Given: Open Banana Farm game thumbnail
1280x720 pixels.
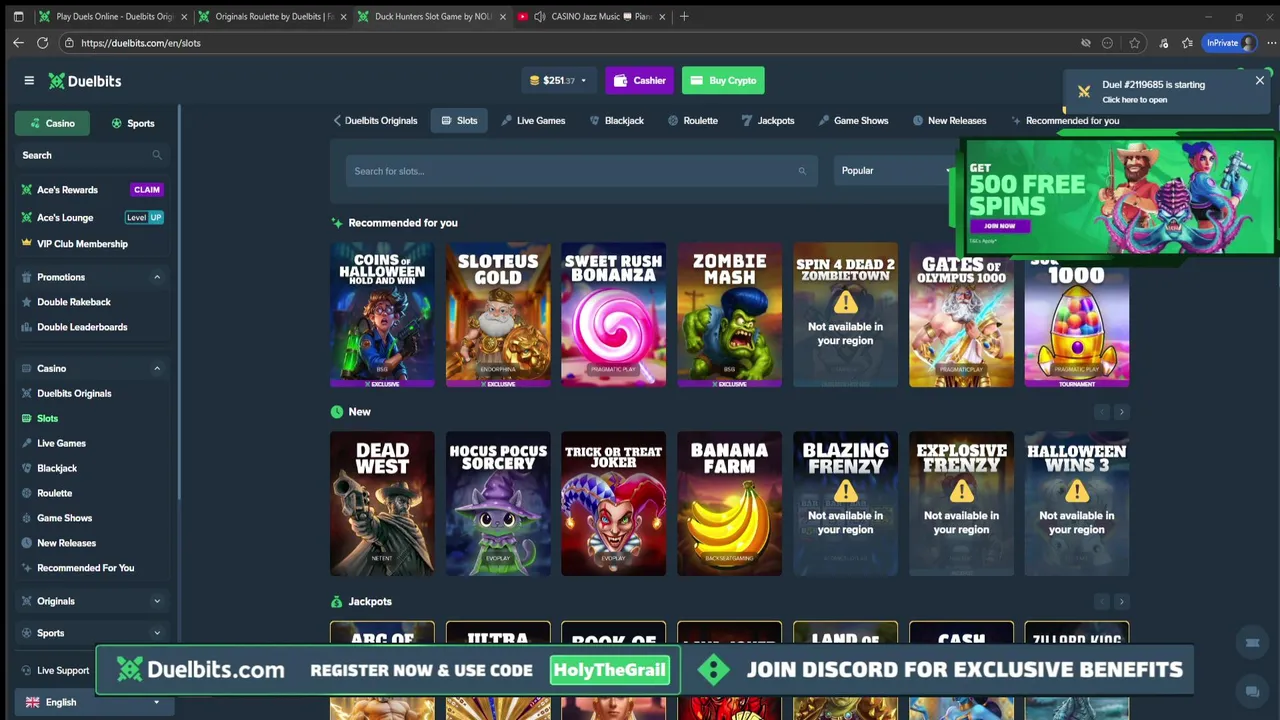Looking at the screenshot, I should click(729, 503).
